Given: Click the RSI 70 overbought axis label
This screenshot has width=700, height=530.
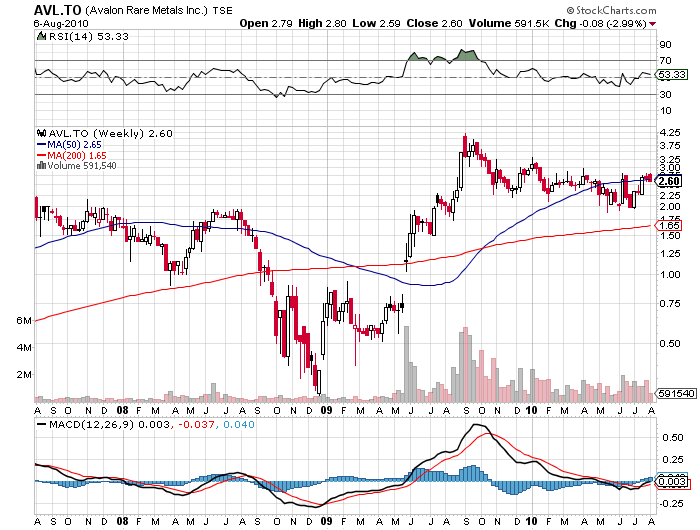Looking at the screenshot, I should coord(666,61).
